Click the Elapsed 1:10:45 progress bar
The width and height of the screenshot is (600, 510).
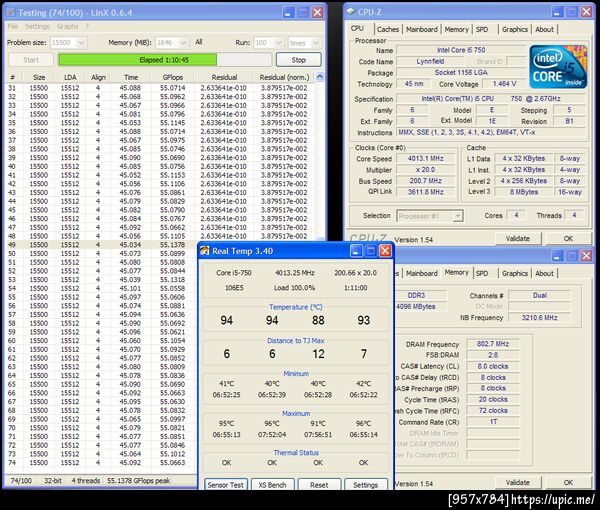(165, 60)
